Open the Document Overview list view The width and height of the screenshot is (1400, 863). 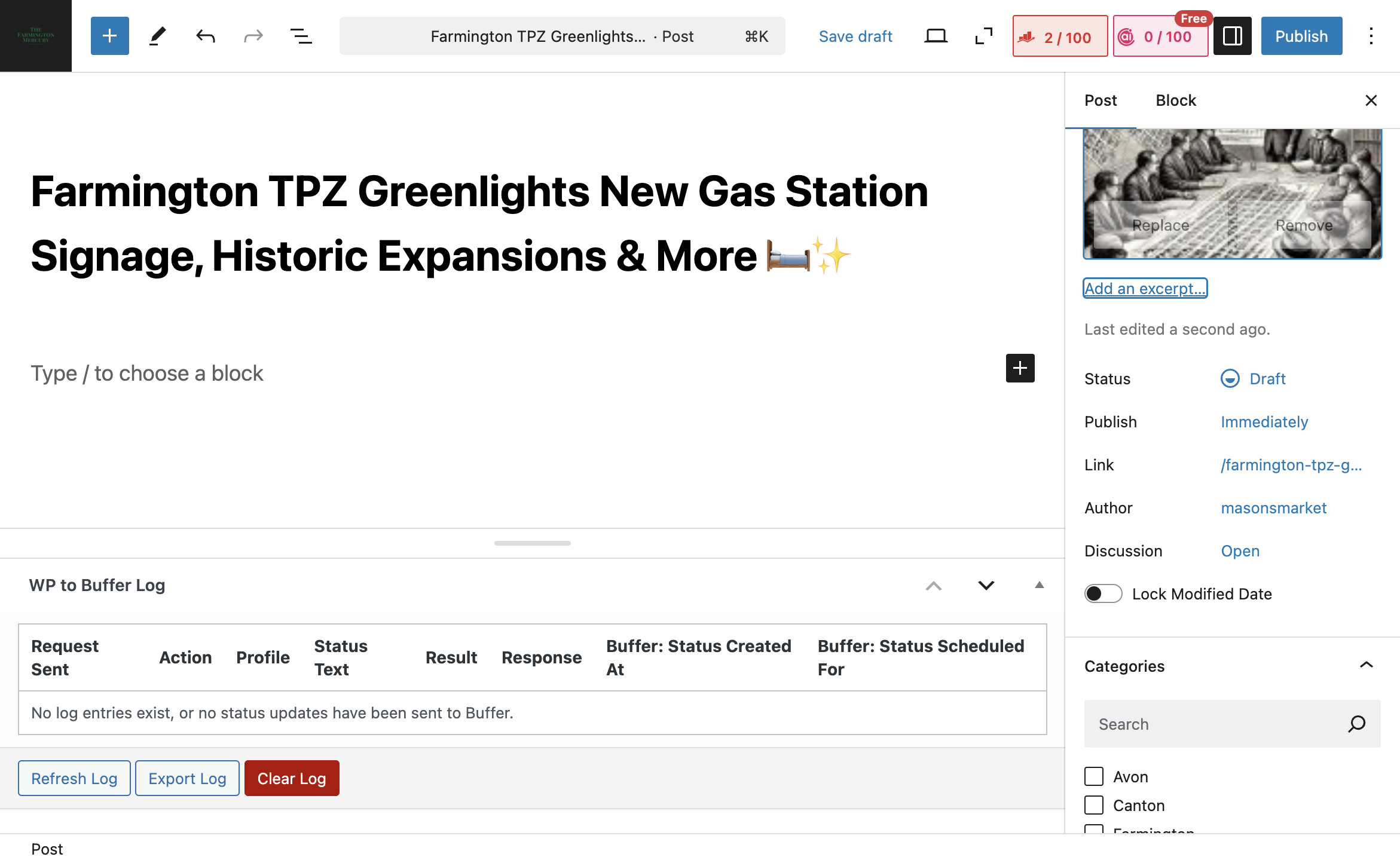click(301, 36)
